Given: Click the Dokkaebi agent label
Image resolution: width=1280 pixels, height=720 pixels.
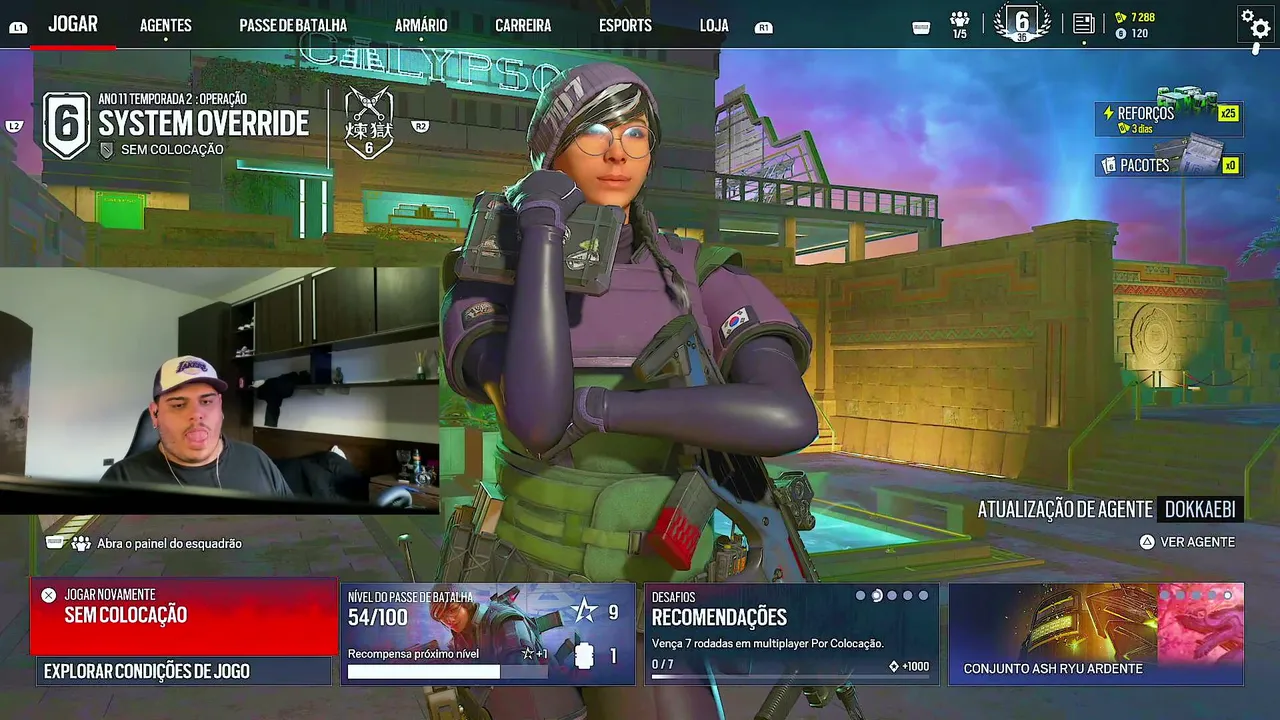Looking at the screenshot, I should [x=1200, y=510].
